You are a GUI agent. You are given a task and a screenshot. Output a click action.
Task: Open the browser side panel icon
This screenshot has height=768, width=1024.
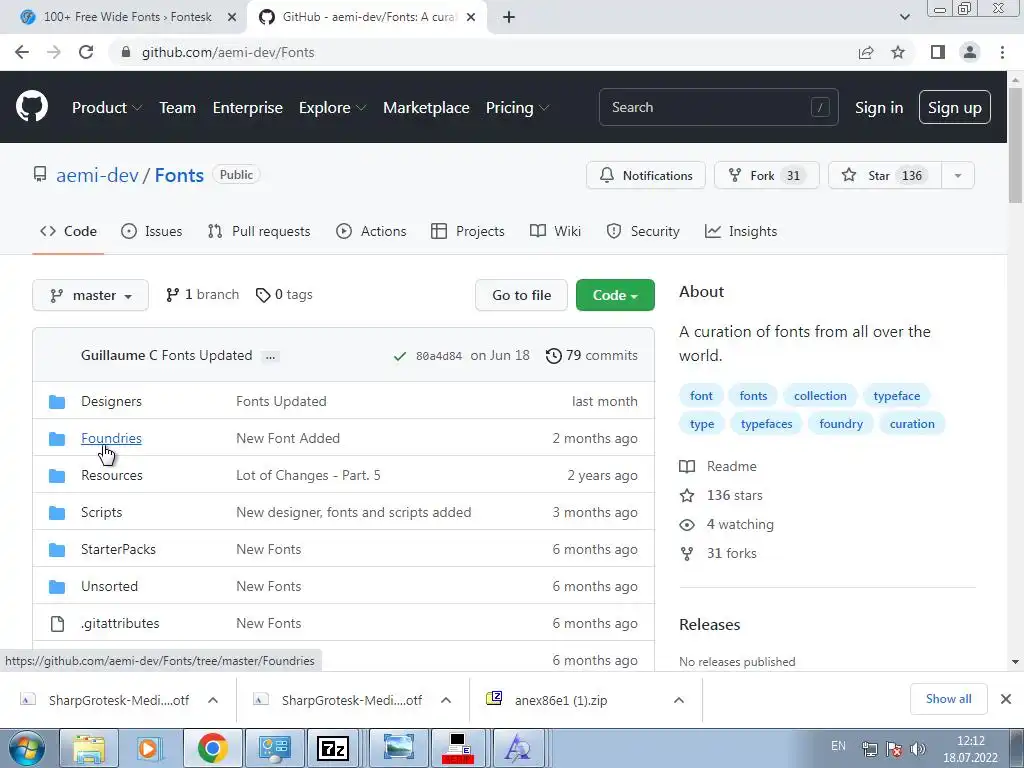pos(938,52)
